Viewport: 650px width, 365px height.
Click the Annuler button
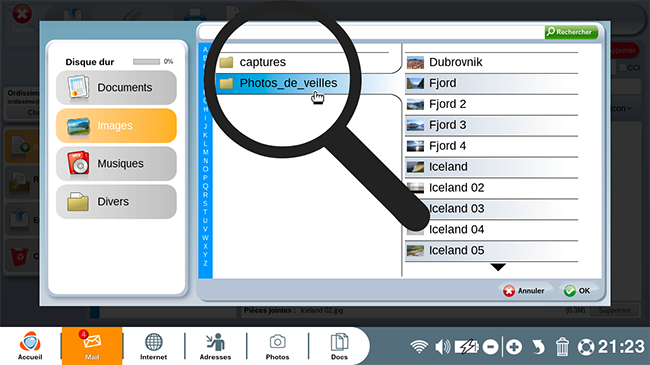click(x=524, y=291)
